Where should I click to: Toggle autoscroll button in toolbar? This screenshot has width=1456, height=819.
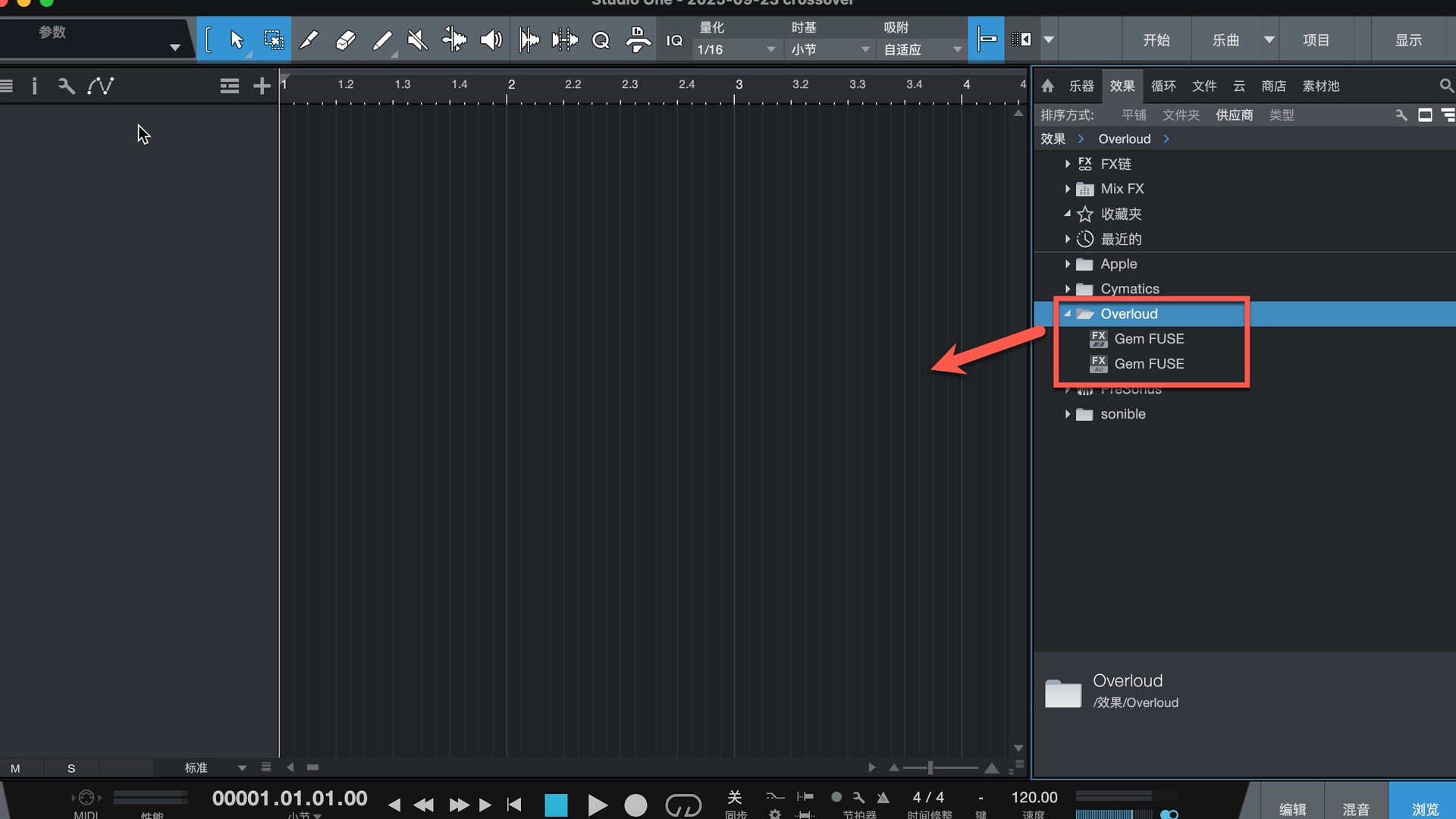pos(1021,39)
